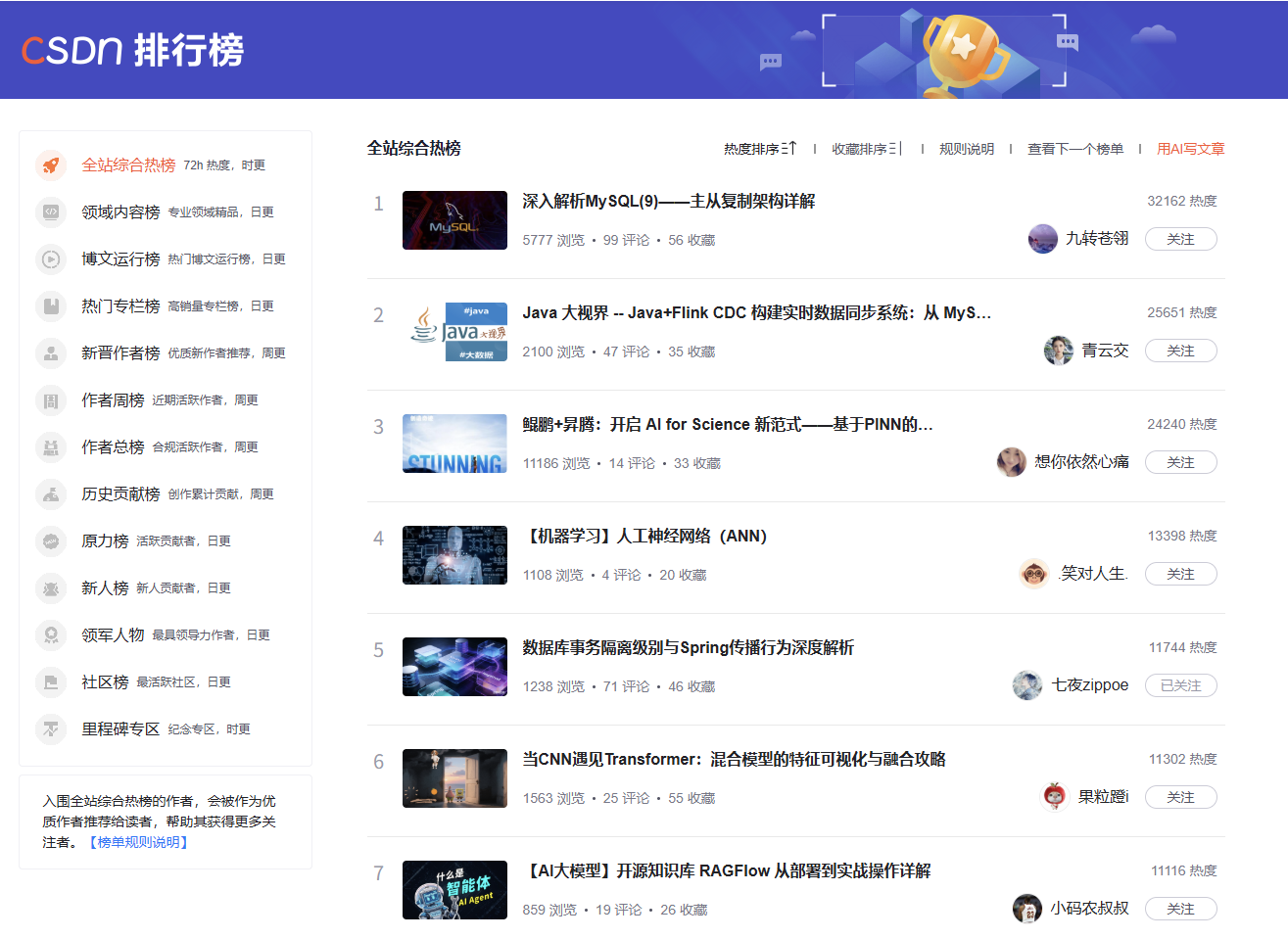Click the person icon beside 新晋作者榜
Viewport: 1288px width, 939px height.
coord(51,352)
